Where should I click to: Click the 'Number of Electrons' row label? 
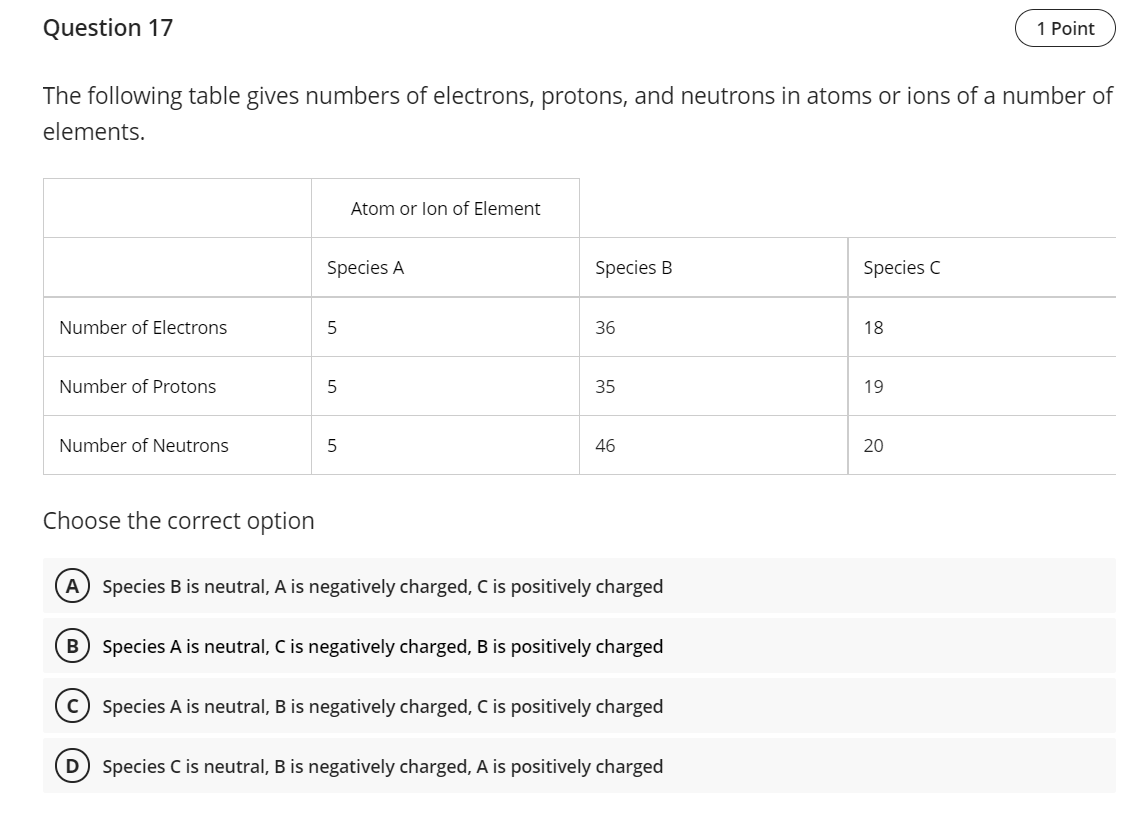(x=143, y=328)
